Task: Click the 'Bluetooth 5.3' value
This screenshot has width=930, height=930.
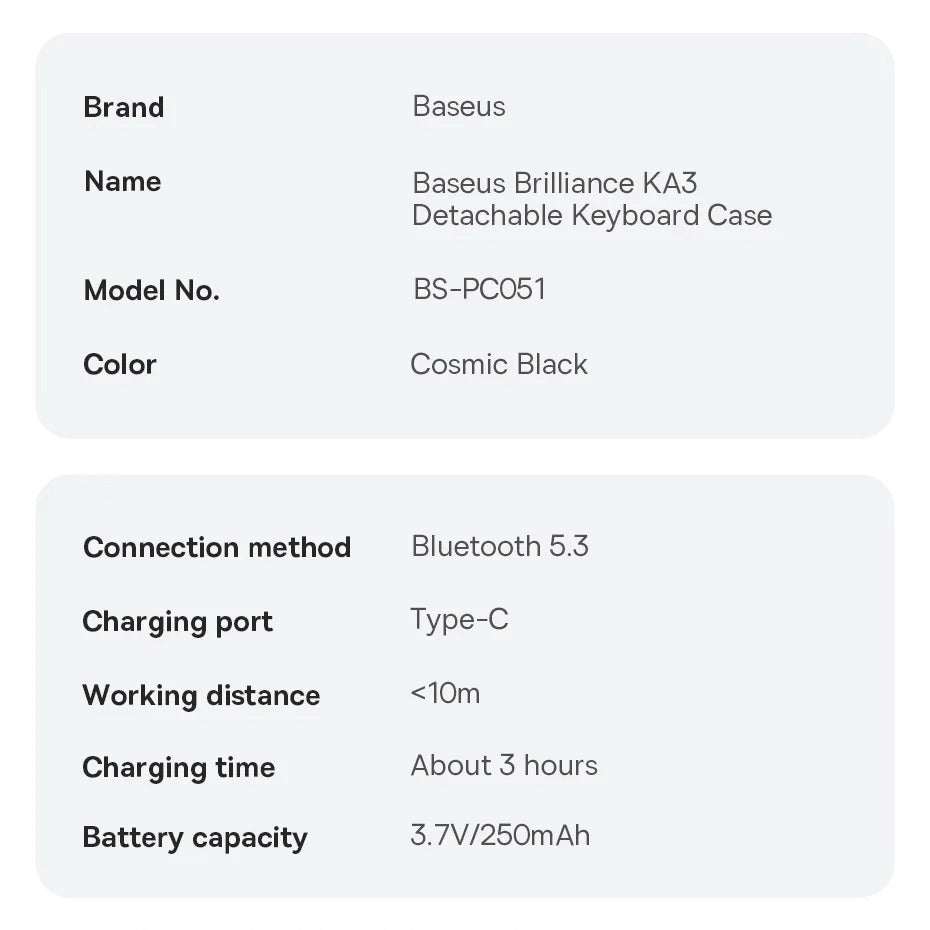Action: (x=500, y=546)
